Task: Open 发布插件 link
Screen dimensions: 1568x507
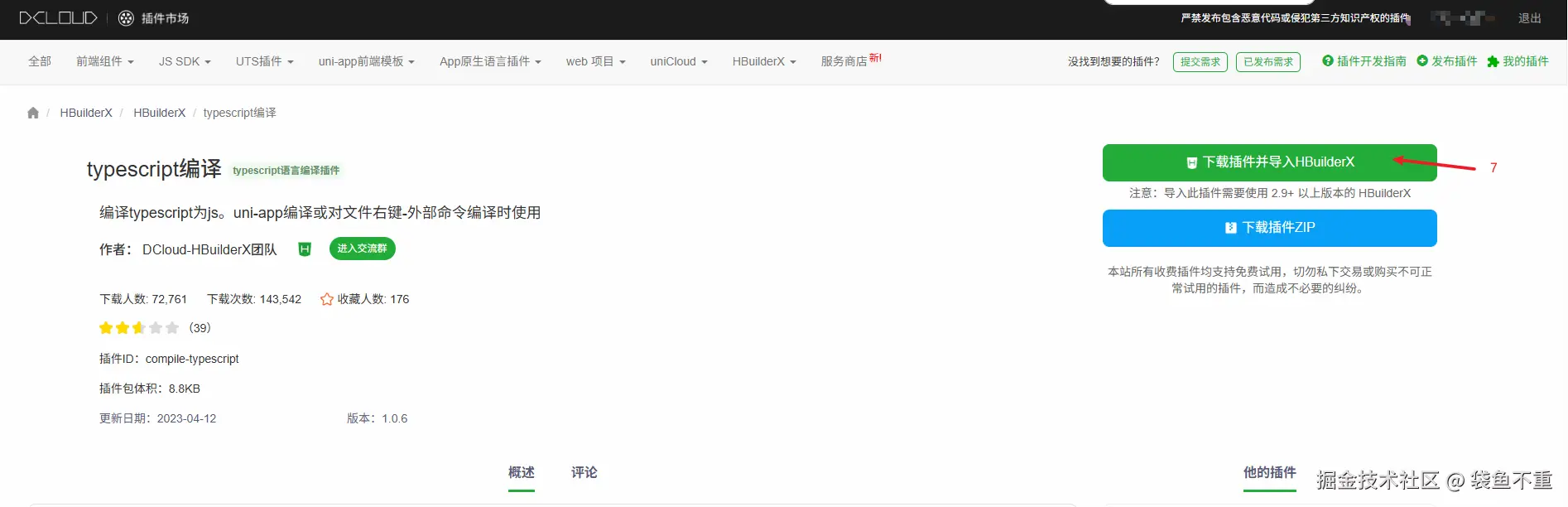Action: coord(1447,61)
